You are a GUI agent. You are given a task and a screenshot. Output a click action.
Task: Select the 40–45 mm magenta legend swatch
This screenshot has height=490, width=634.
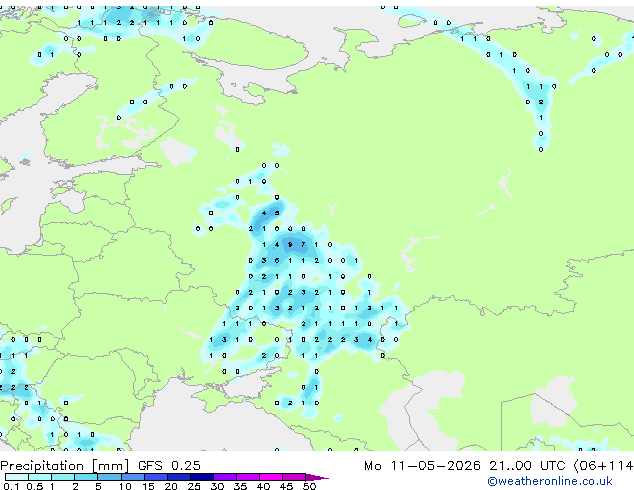pyautogui.click(x=271, y=477)
